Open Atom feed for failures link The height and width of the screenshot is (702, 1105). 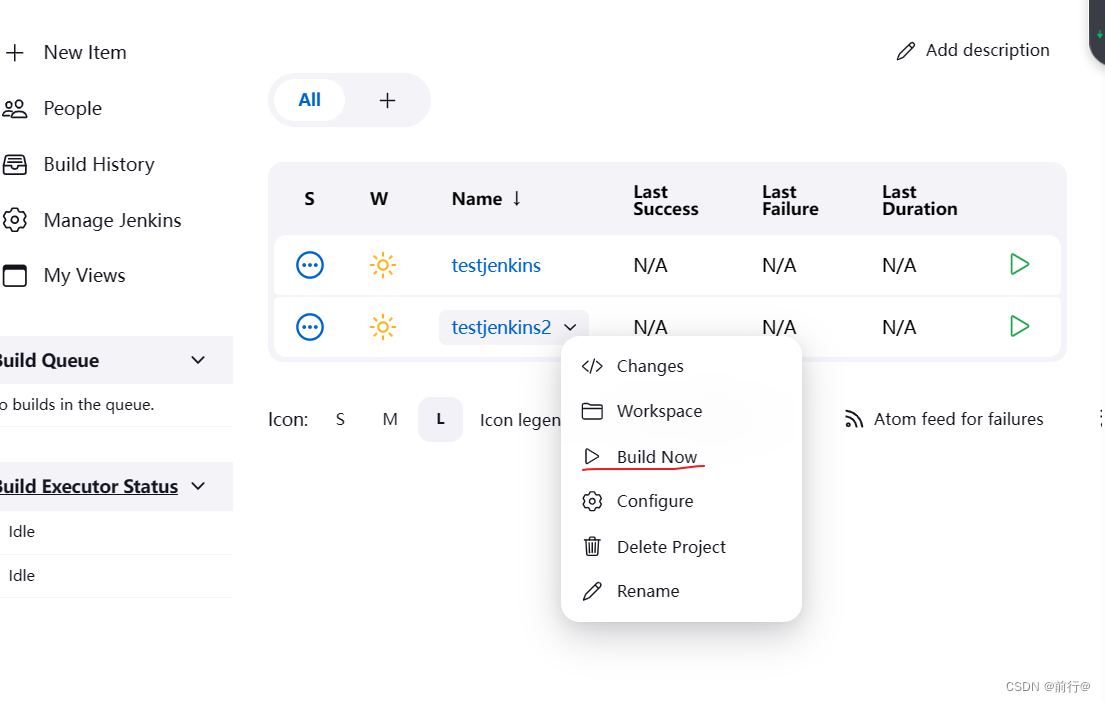[958, 419]
